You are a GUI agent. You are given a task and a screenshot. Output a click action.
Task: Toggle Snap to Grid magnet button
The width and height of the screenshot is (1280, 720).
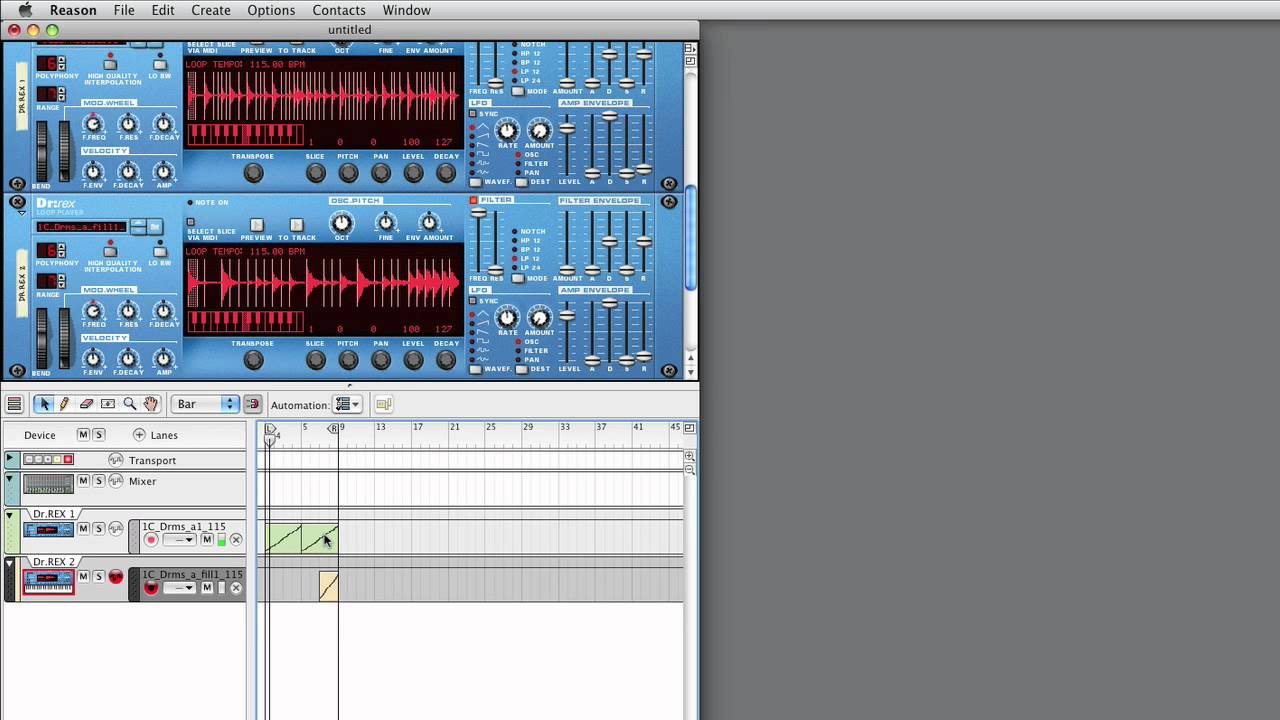252,404
